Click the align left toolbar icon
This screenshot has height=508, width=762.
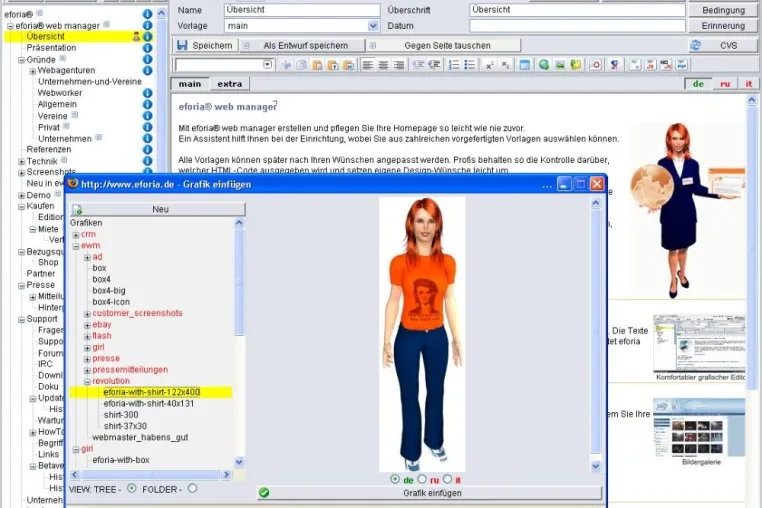[367, 65]
